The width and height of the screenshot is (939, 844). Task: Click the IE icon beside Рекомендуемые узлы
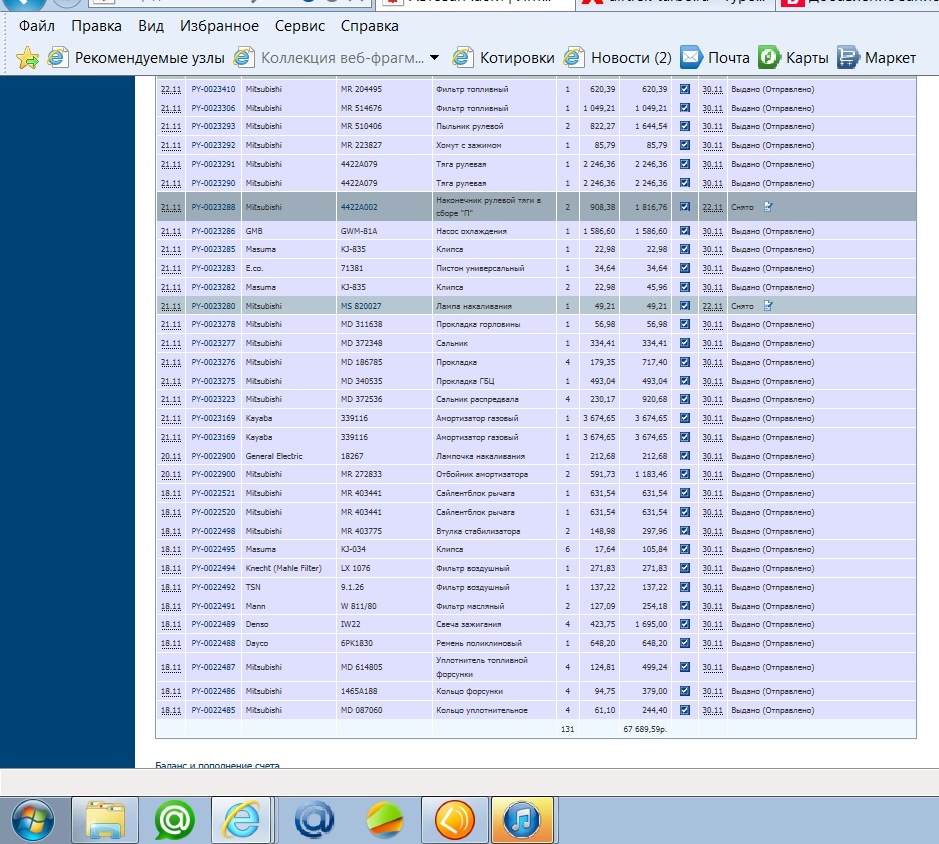[57, 58]
